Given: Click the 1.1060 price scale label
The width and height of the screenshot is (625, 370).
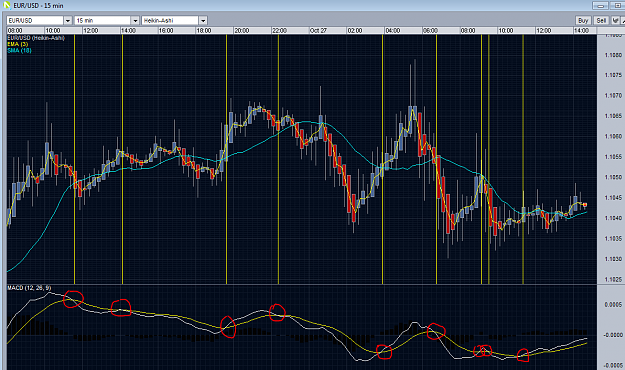Looking at the screenshot, I should click(x=613, y=136).
